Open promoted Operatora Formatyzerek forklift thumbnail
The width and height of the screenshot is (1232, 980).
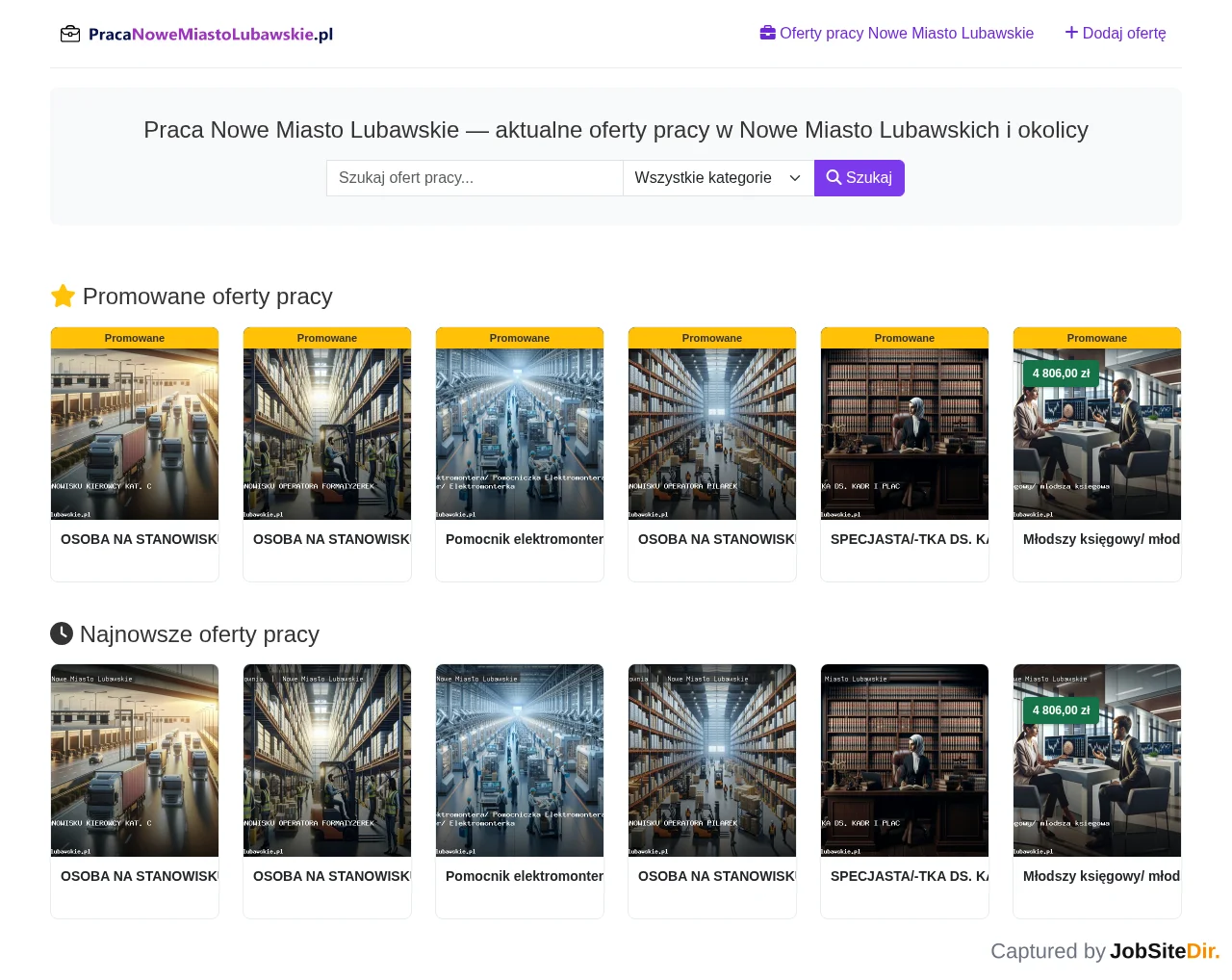click(x=327, y=434)
